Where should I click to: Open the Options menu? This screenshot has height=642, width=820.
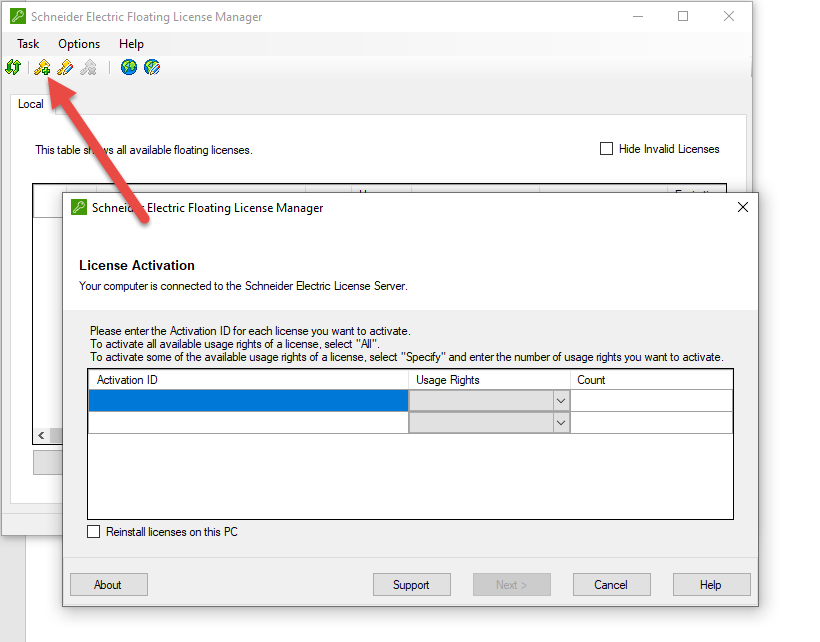click(x=79, y=44)
